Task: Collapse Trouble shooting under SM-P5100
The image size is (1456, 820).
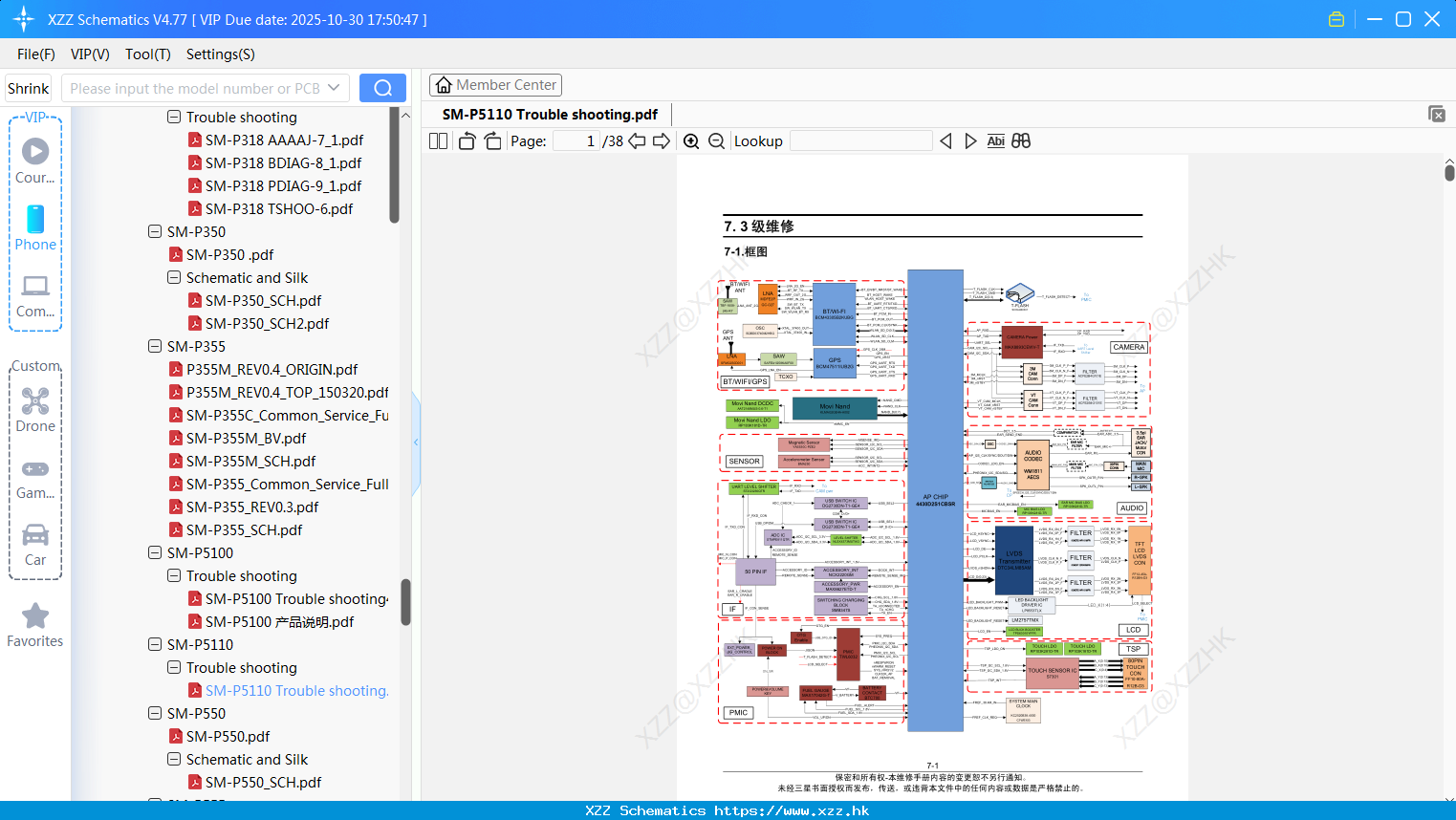Action: pos(174,575)
